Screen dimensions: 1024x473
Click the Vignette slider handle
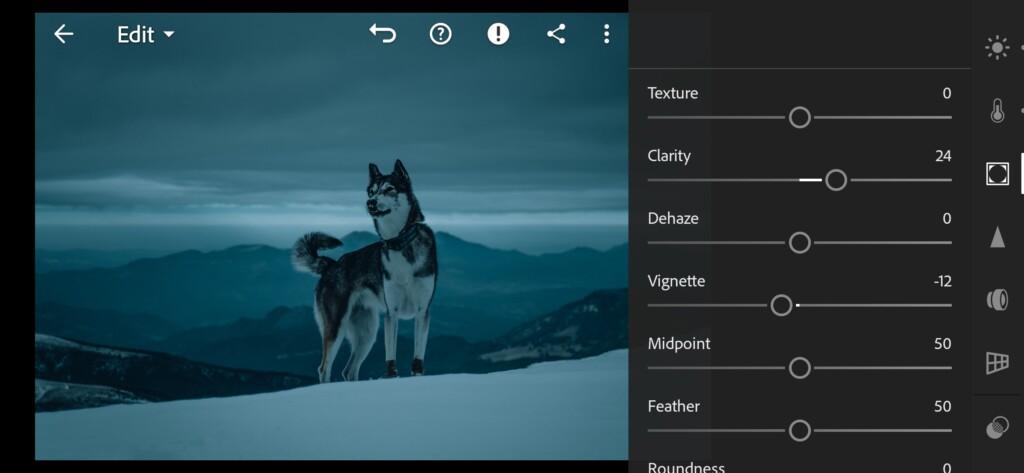click(x=781, y=305)
